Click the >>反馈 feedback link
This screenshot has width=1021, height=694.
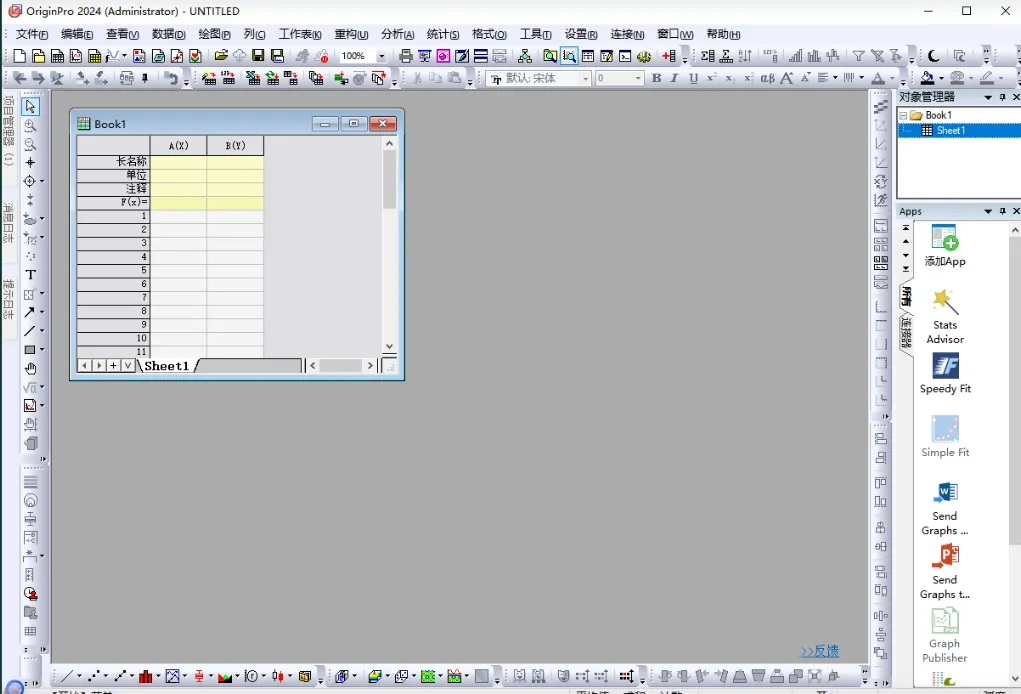tap(819, 651)
